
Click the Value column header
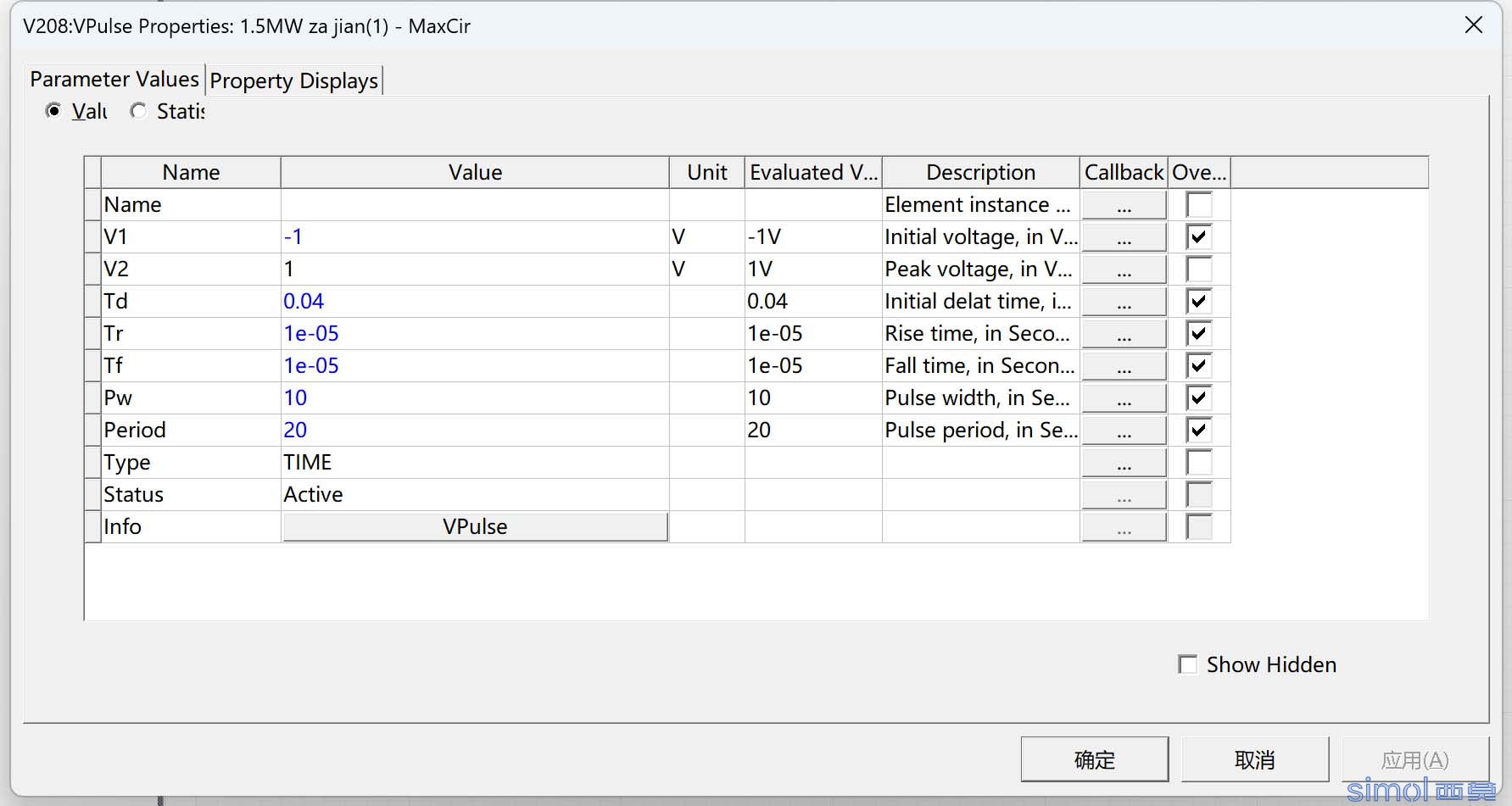(475, 173)
